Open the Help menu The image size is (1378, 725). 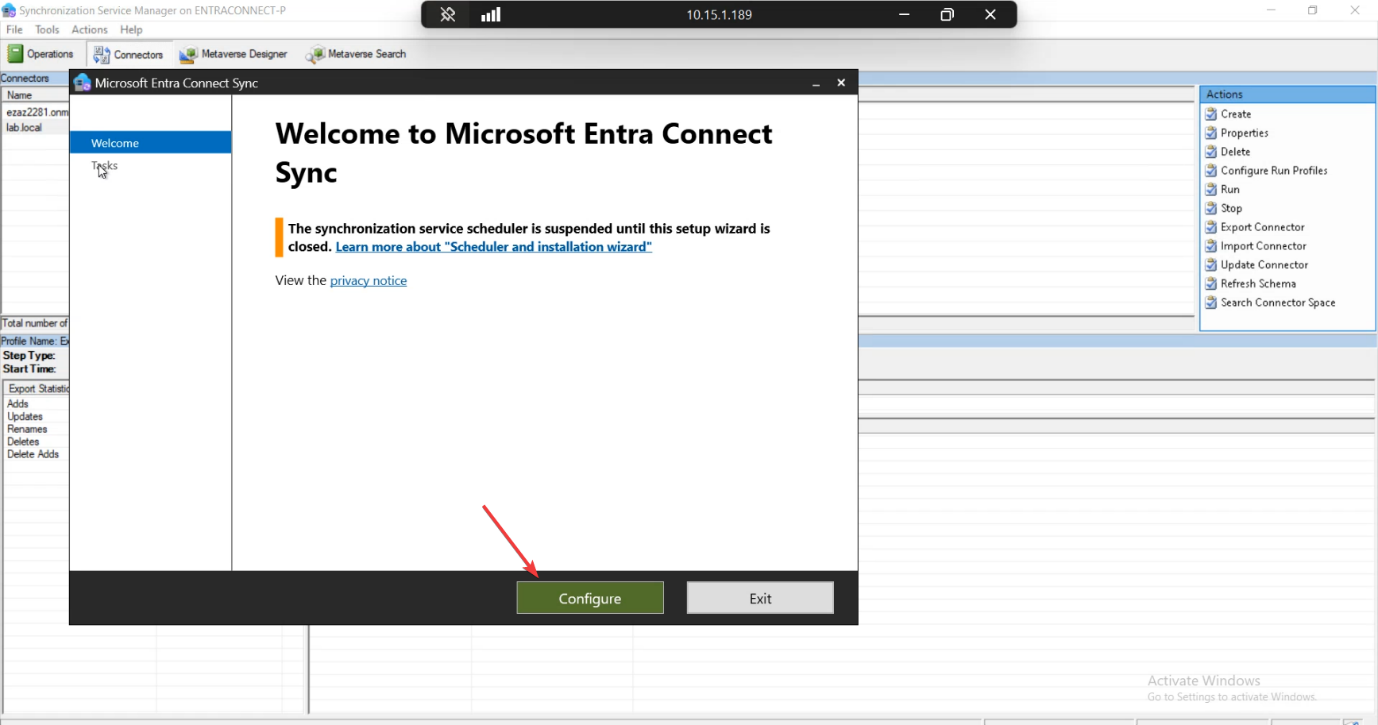click(131, 30)
